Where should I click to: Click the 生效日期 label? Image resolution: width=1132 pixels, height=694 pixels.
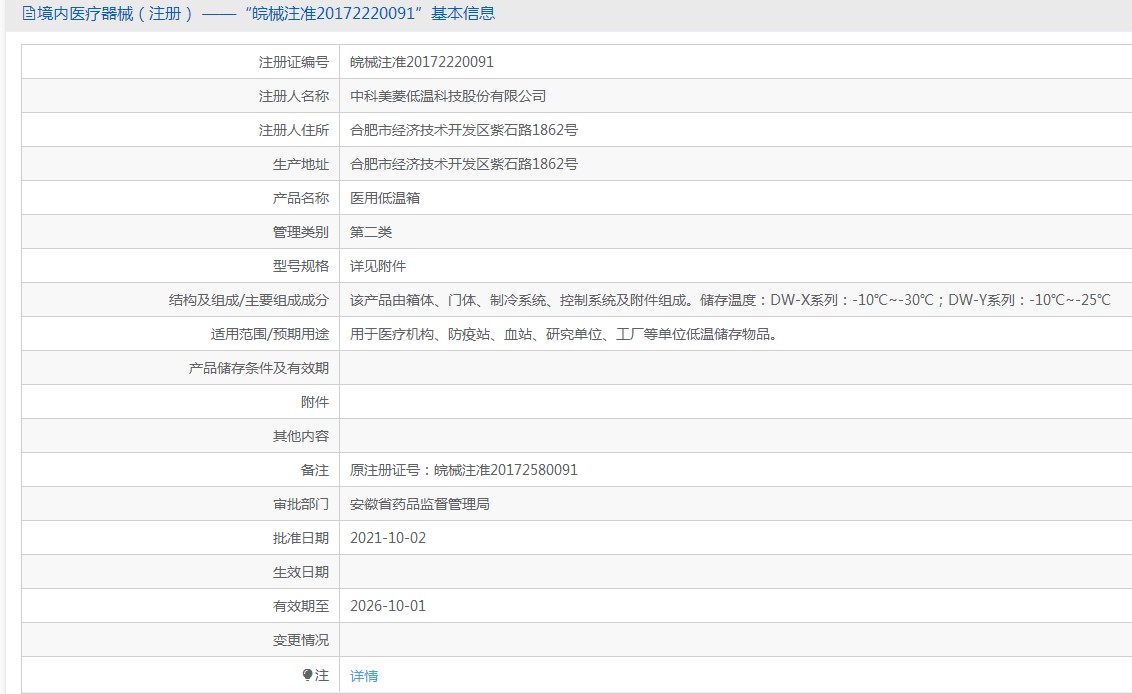click(301, 572)
